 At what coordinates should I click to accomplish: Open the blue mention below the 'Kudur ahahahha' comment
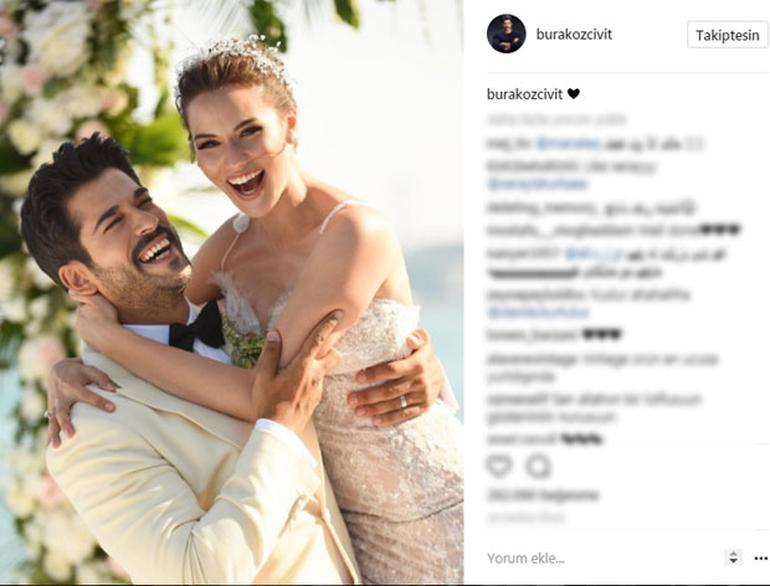pos(538,312)
